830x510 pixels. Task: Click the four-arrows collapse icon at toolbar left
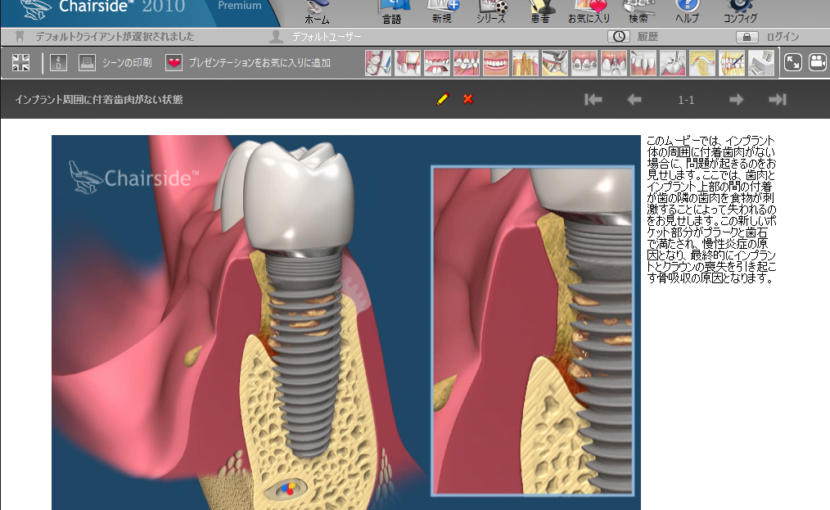[x=21, y=63]
